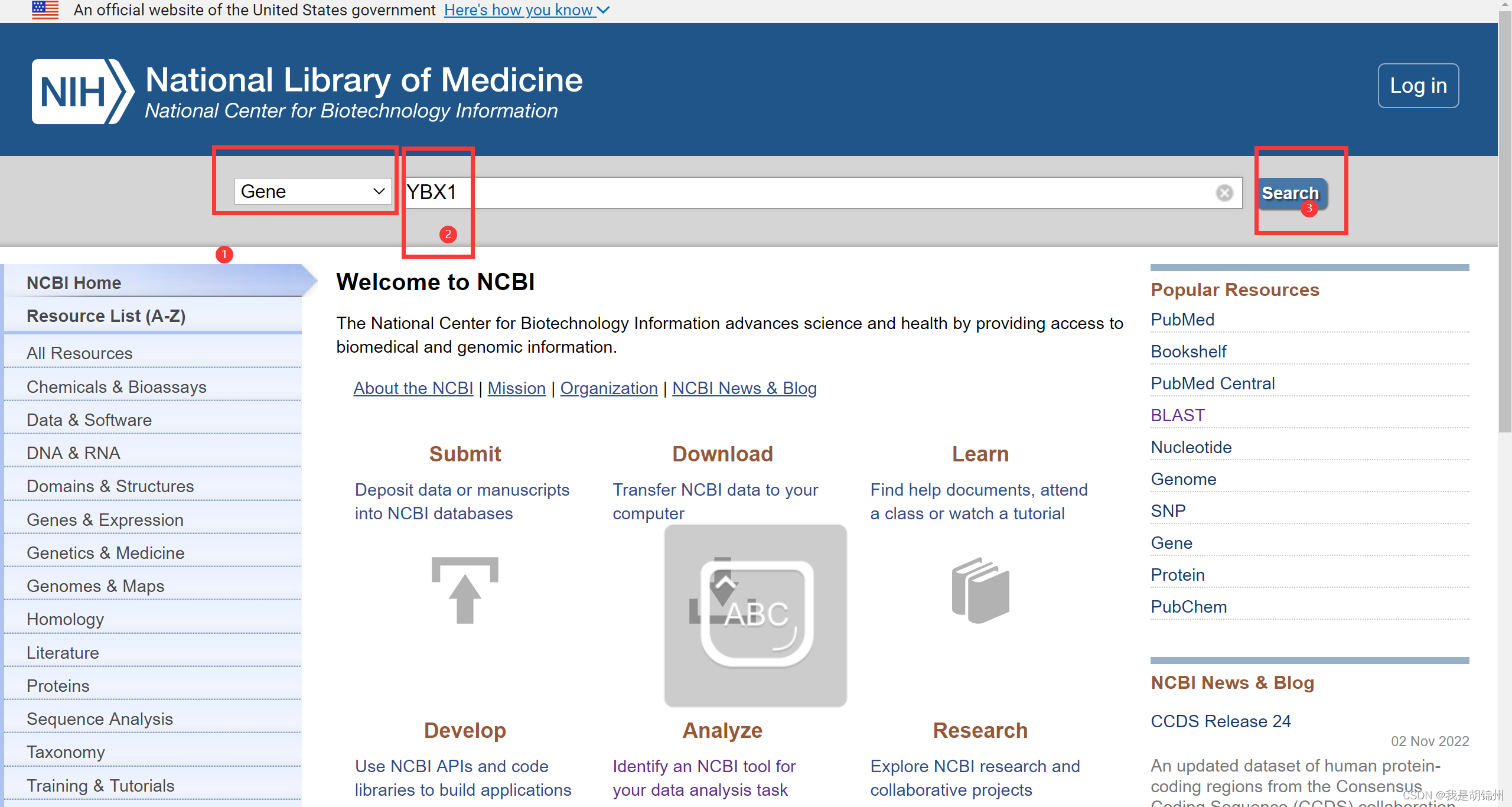The image size is (1512, 807).
Task: Open National Library of Medicine title link
Action: click(364, 80)
